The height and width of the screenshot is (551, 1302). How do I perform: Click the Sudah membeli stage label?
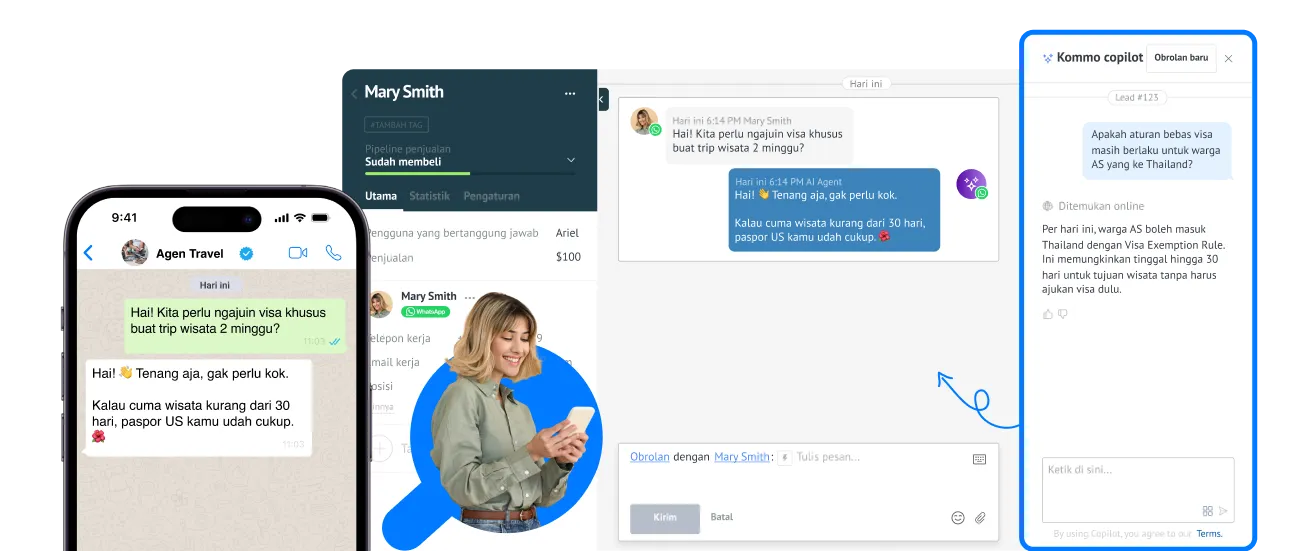(x=403, y=162)
